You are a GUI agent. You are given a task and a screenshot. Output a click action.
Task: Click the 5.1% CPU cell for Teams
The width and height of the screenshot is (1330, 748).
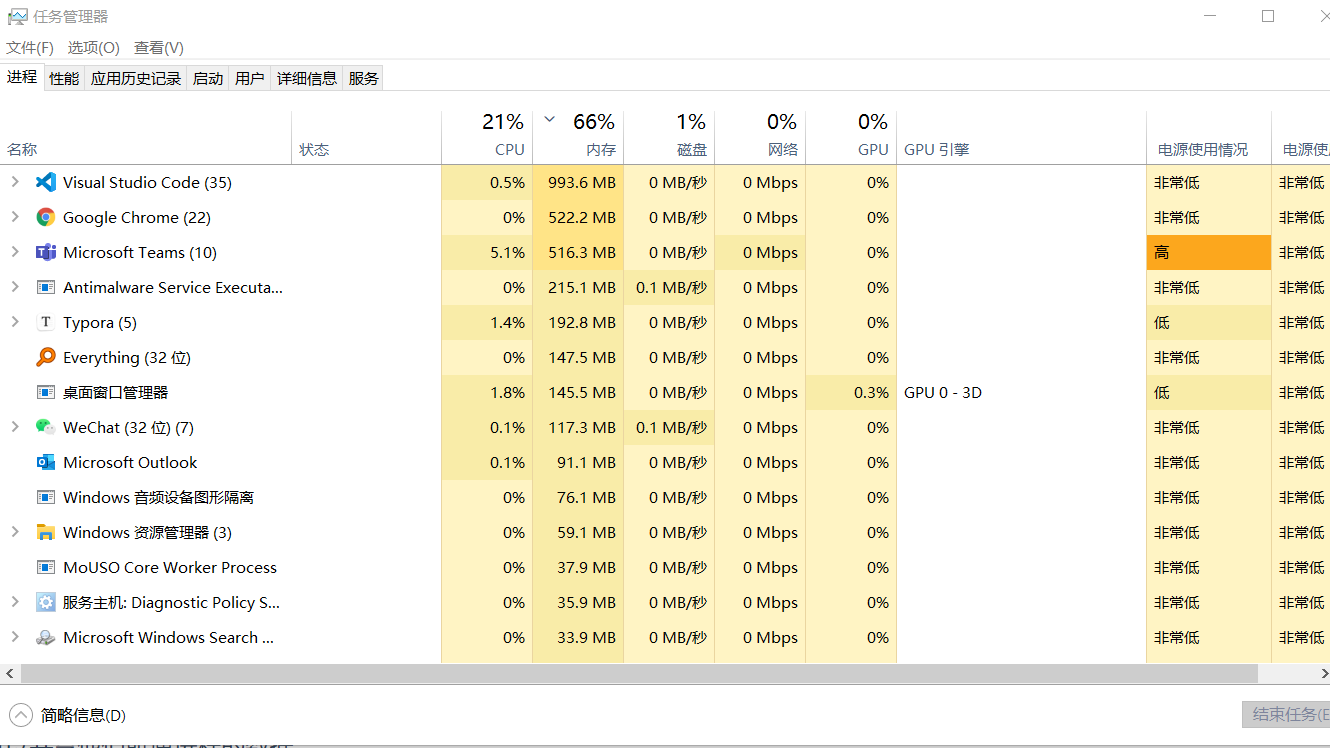coord(487,252)
